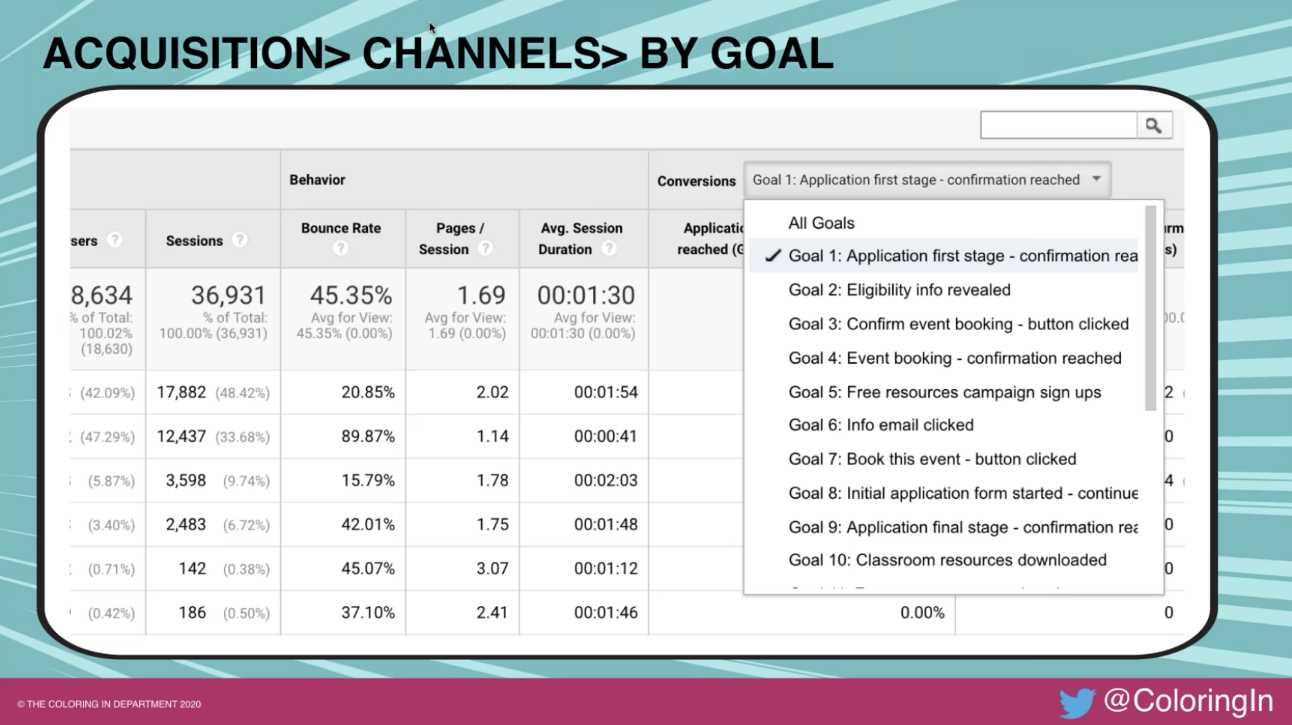Screen dimensions: 1292x725
Task: Click the Behavior group header
Action: tap(317, 180)
